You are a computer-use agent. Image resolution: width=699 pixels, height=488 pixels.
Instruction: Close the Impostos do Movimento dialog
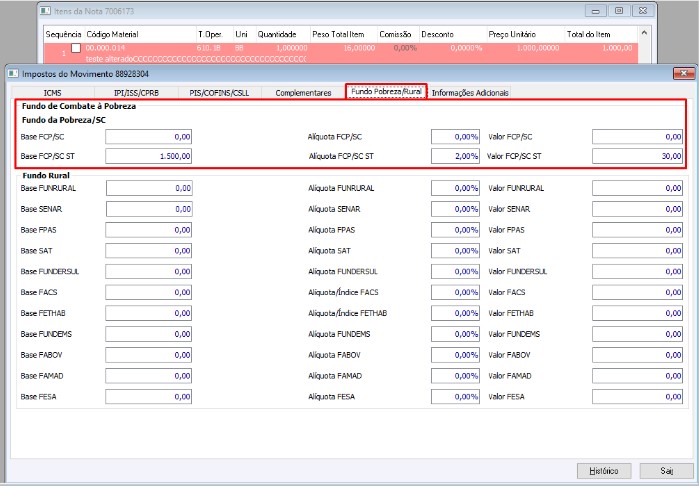point(683,73)
